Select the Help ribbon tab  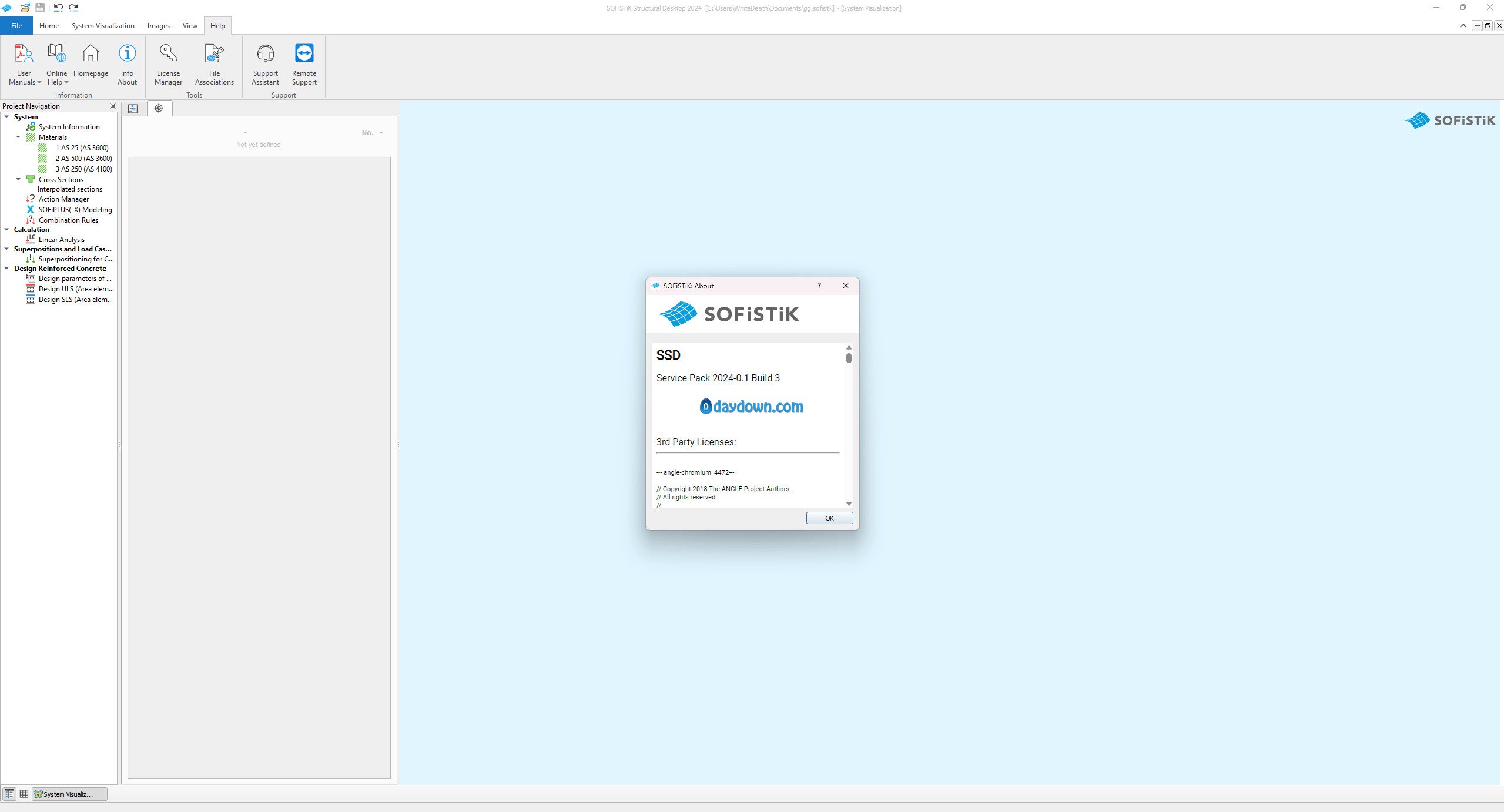(x=217, y=26)
